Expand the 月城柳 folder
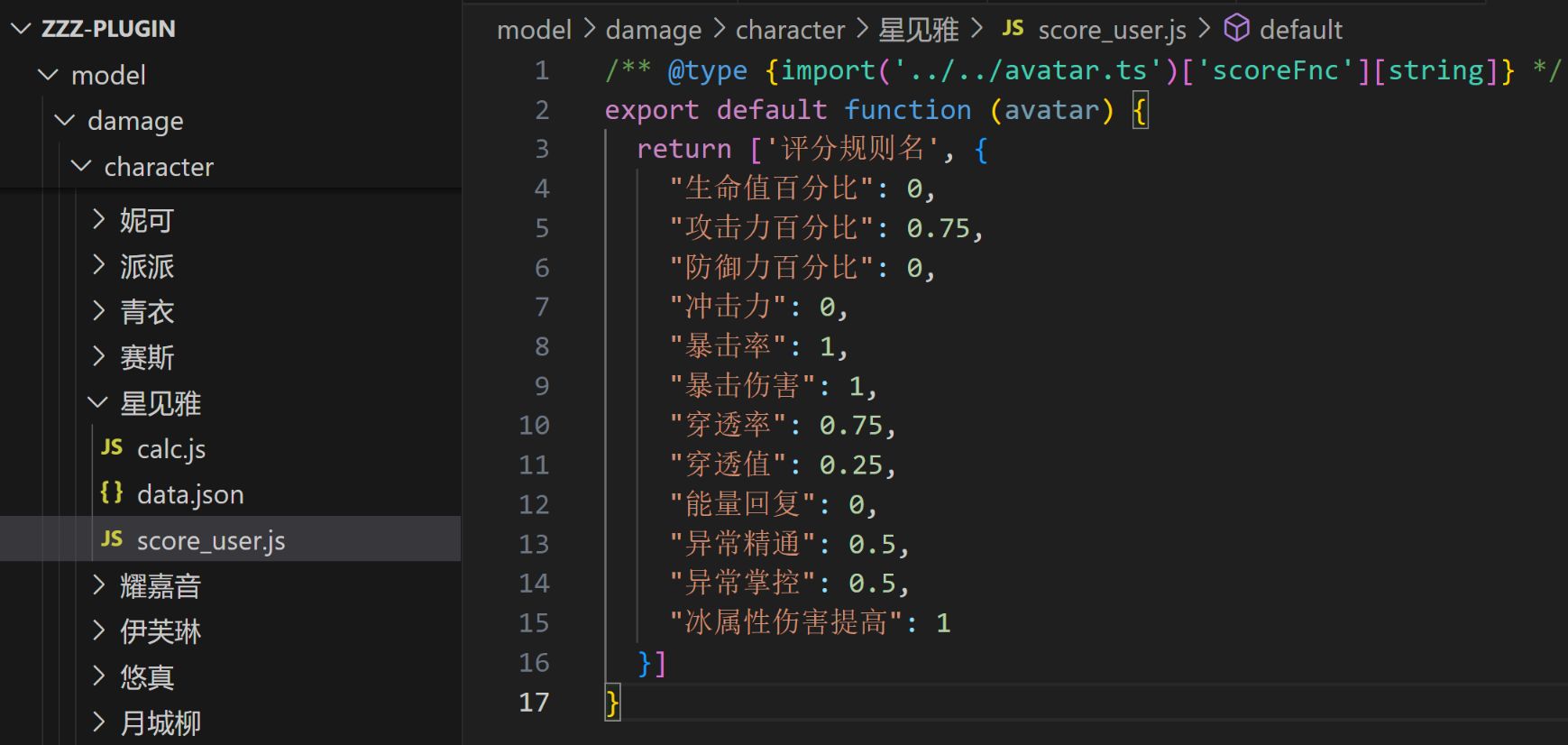1568x745 pixels. click(99, 722)
